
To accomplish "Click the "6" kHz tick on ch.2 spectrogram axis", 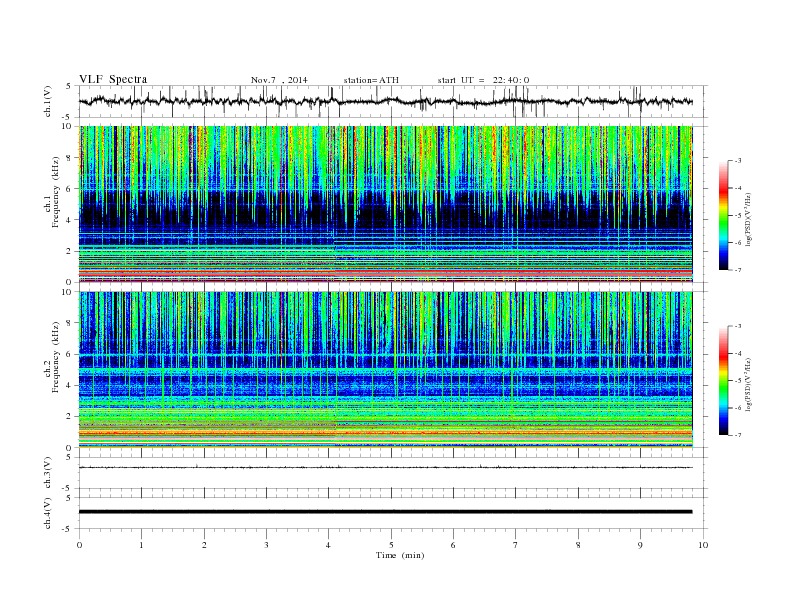I will coord(70,354).
